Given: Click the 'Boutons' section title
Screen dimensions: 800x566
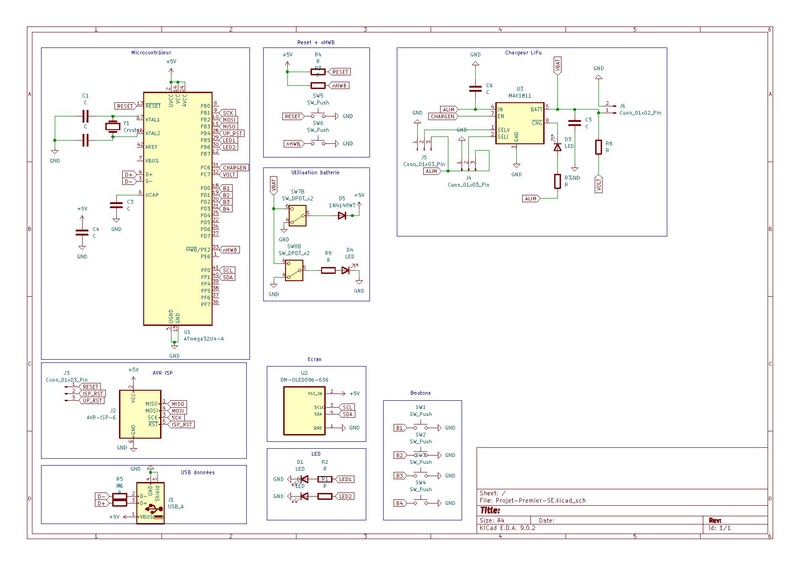Looking at the screenshot, I should click(x=420, y=393).
